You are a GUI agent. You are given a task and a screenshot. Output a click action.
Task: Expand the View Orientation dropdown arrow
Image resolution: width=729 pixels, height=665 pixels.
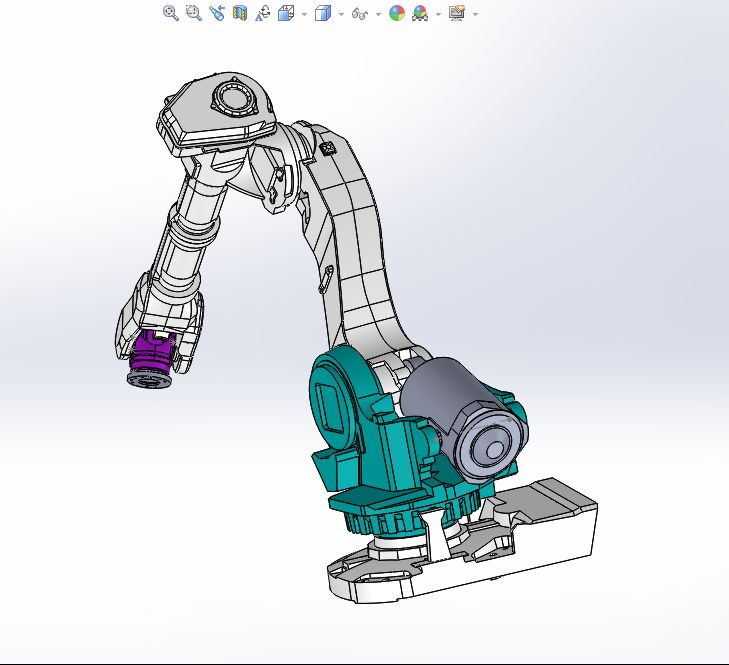pyautogui.click(x=305, y=14)
